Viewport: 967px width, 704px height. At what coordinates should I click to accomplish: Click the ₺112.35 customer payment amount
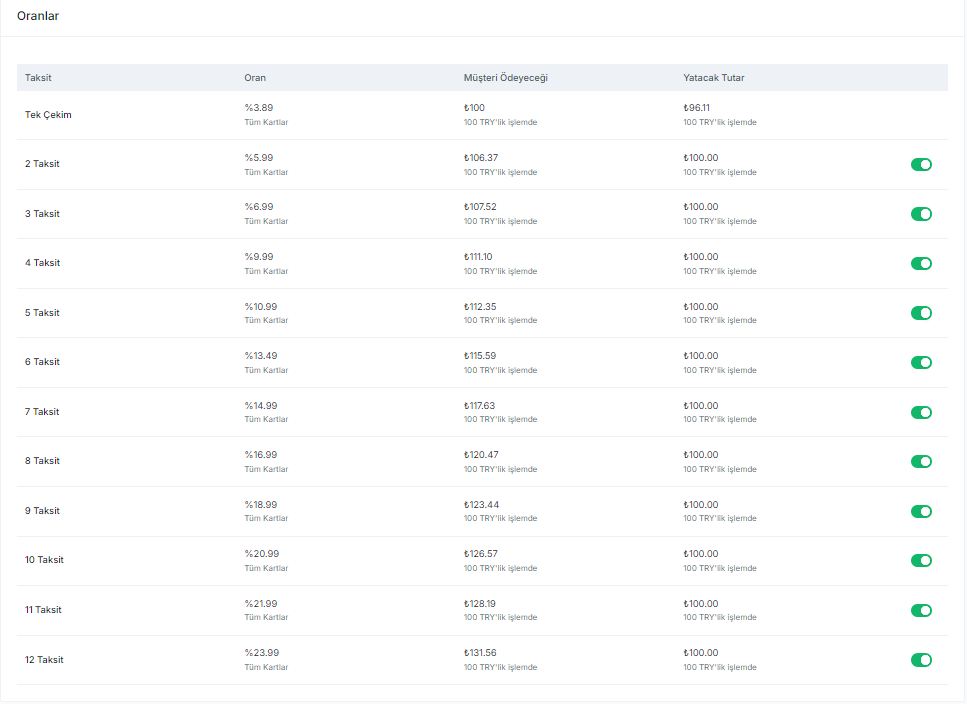[x=480, y=307]
